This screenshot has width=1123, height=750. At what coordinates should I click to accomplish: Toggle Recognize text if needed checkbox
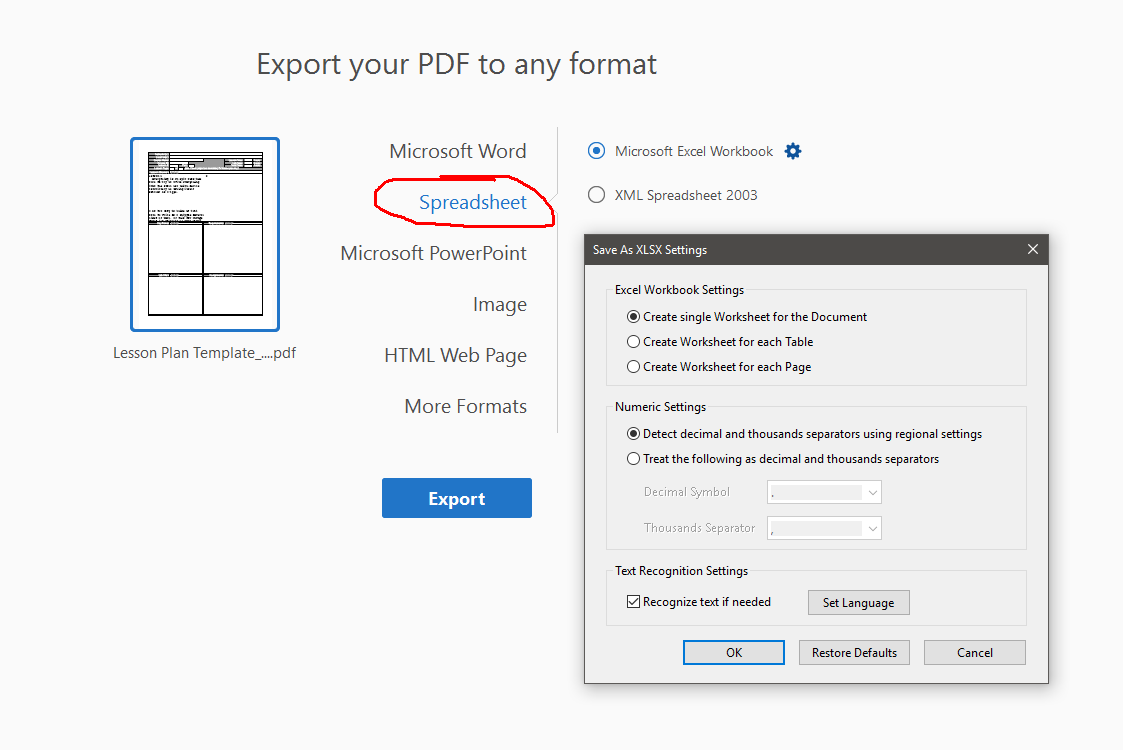point(633,602)
